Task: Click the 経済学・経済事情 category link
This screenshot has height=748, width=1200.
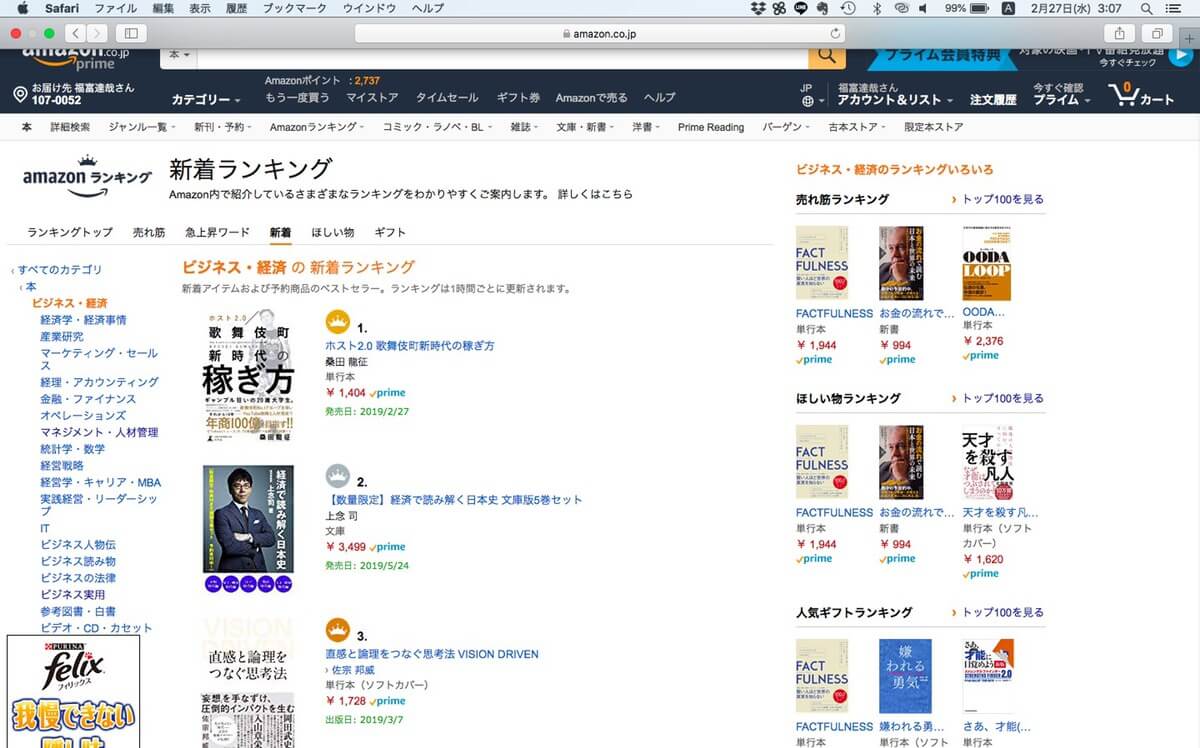Action: coord(83,320)
